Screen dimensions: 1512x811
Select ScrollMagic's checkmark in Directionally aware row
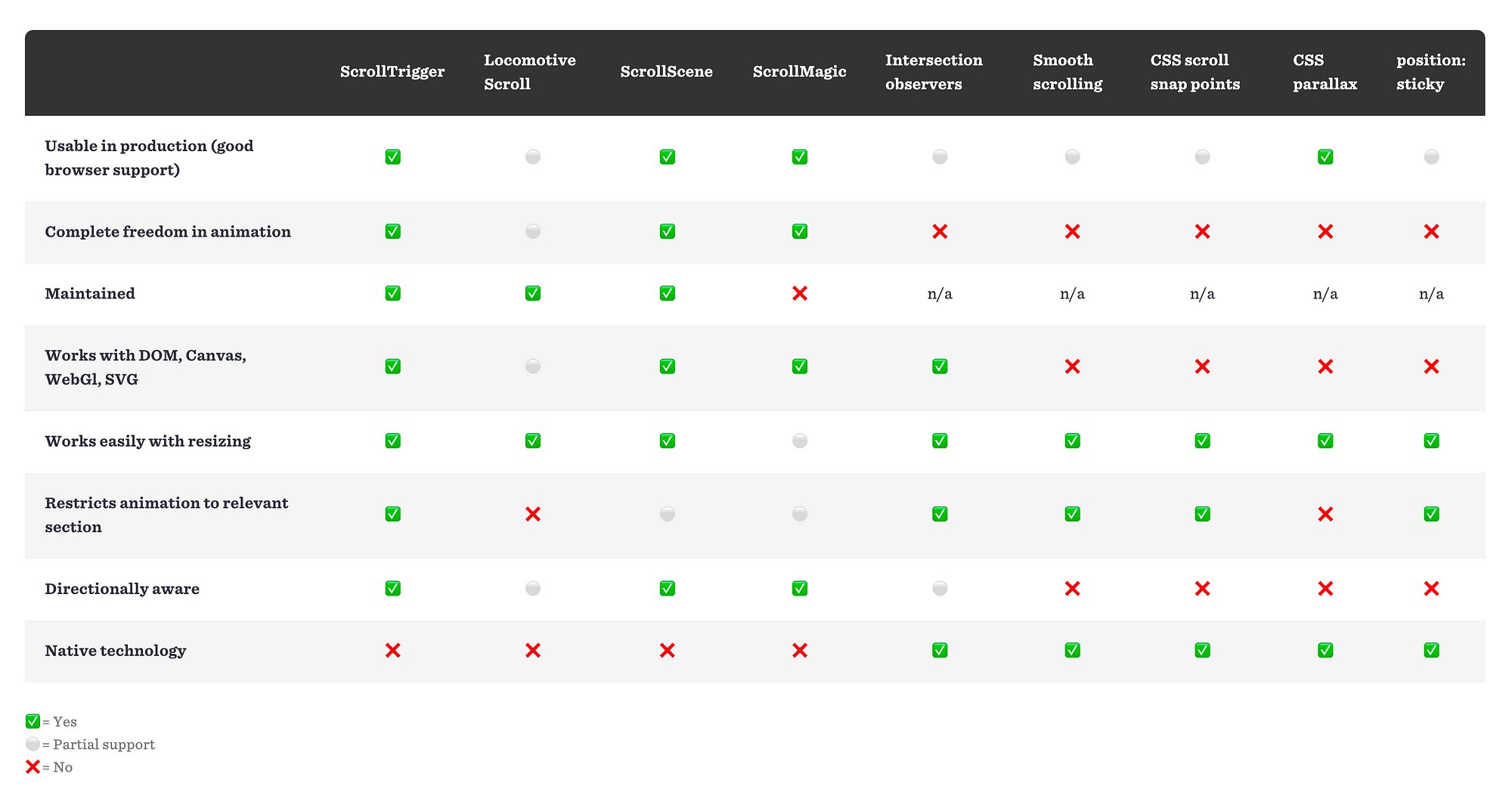tap(800, 588)
